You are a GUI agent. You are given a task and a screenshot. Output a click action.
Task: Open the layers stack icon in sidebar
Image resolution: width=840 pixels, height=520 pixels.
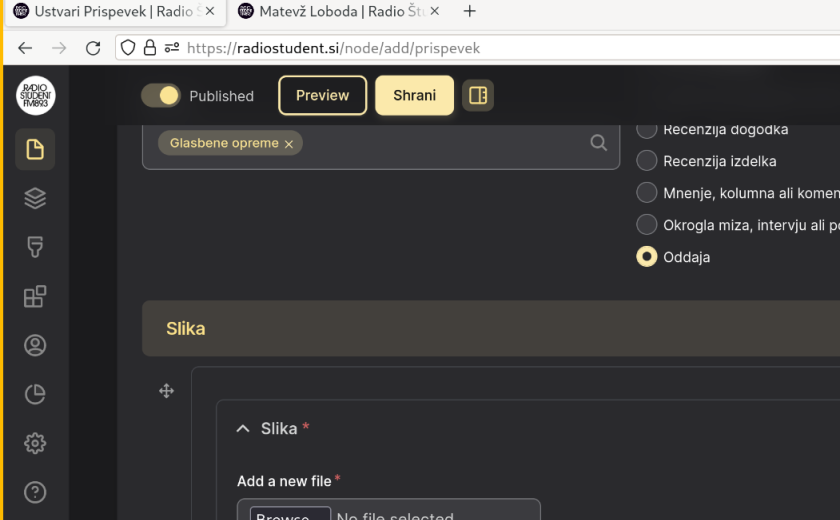[35, 199]
